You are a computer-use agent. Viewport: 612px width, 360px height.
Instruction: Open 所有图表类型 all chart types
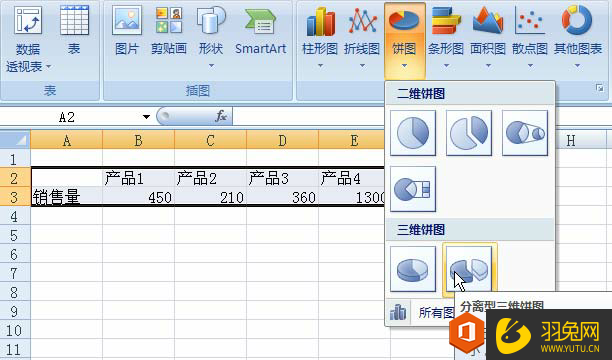tap(422, 312)
